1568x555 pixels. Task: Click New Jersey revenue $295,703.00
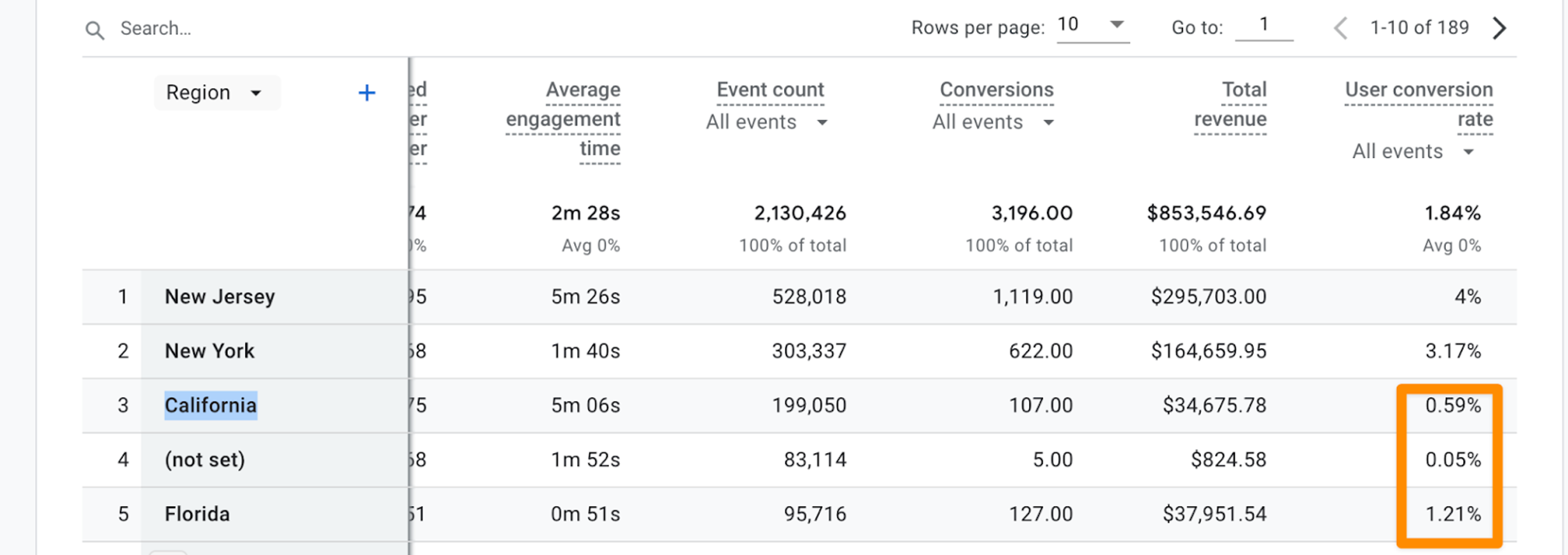tap(1208, 297)
